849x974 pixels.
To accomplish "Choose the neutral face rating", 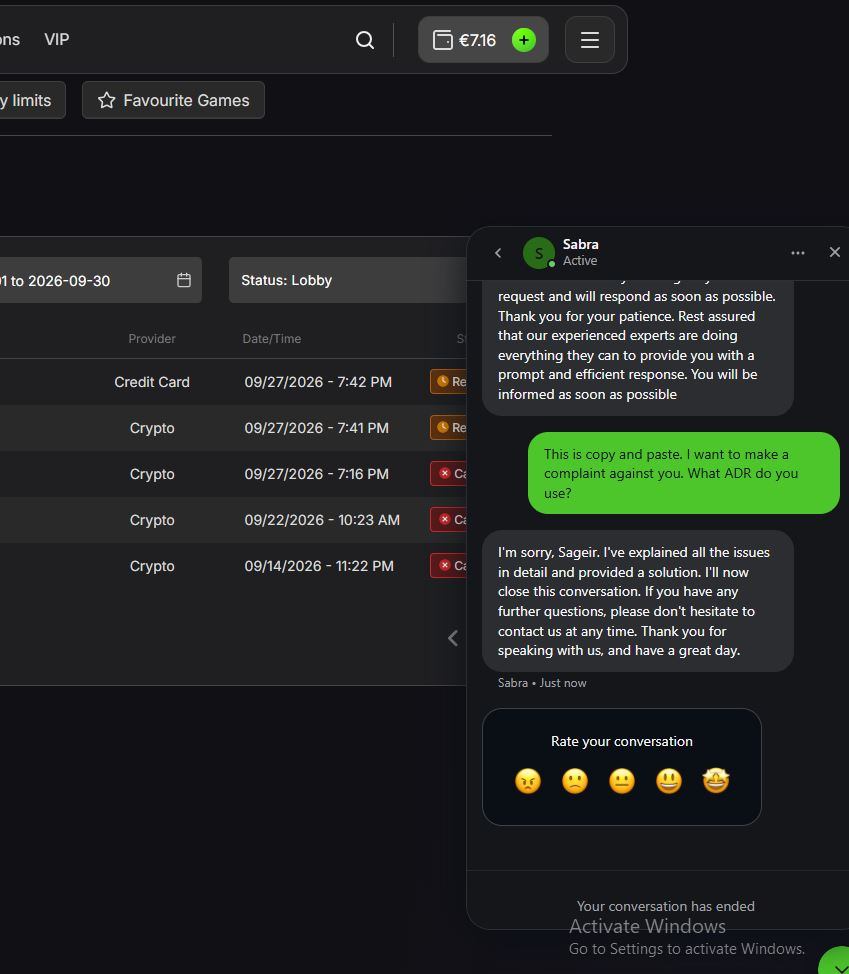I will 622,781.
